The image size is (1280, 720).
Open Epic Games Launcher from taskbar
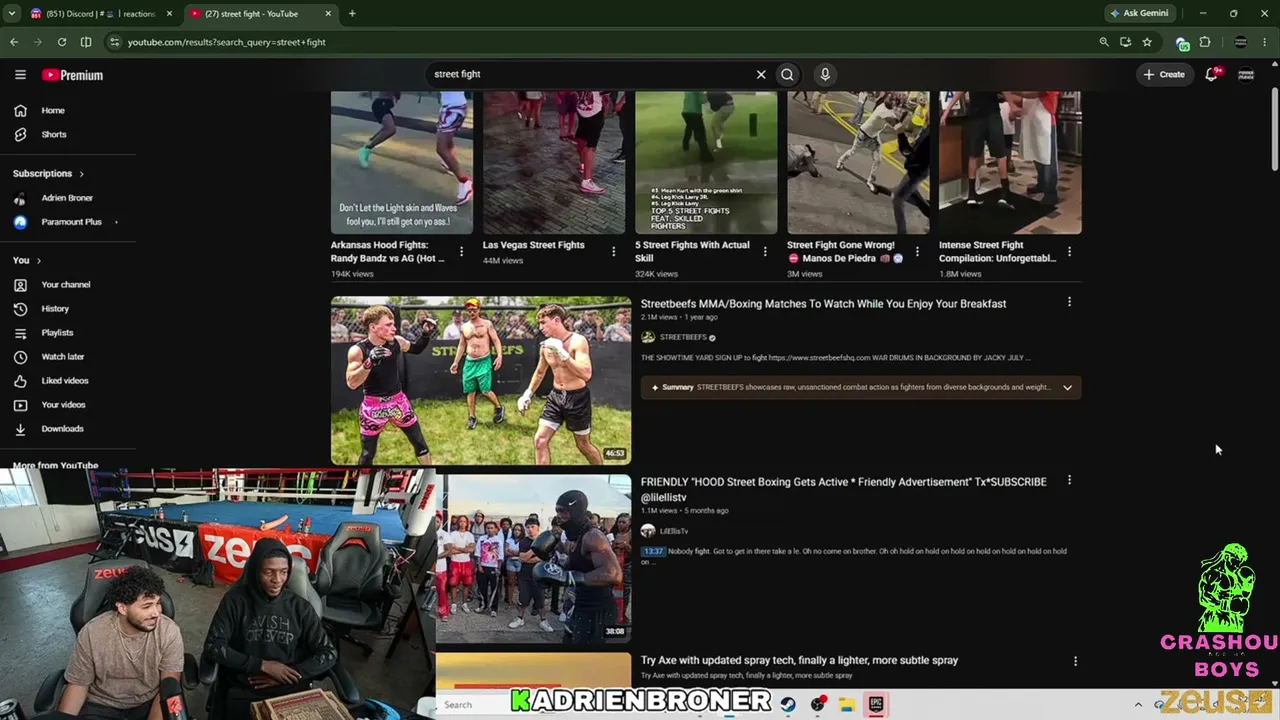point(876,704)
